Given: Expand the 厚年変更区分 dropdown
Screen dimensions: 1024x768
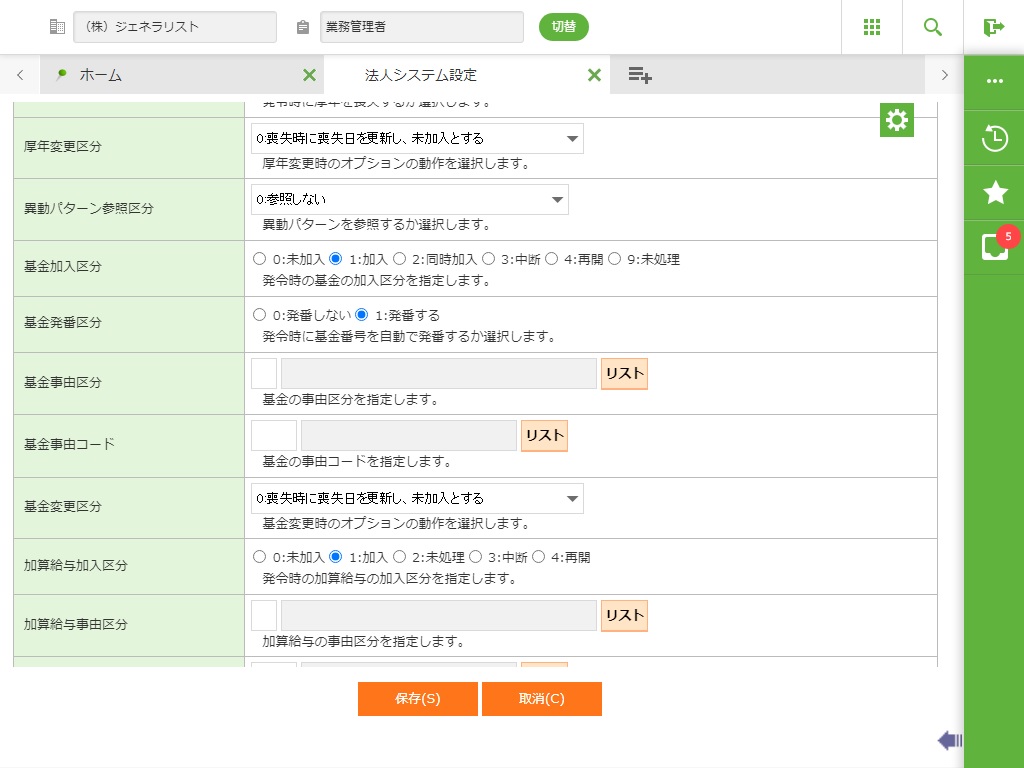Looking at the screenshot, I should 417,139.
